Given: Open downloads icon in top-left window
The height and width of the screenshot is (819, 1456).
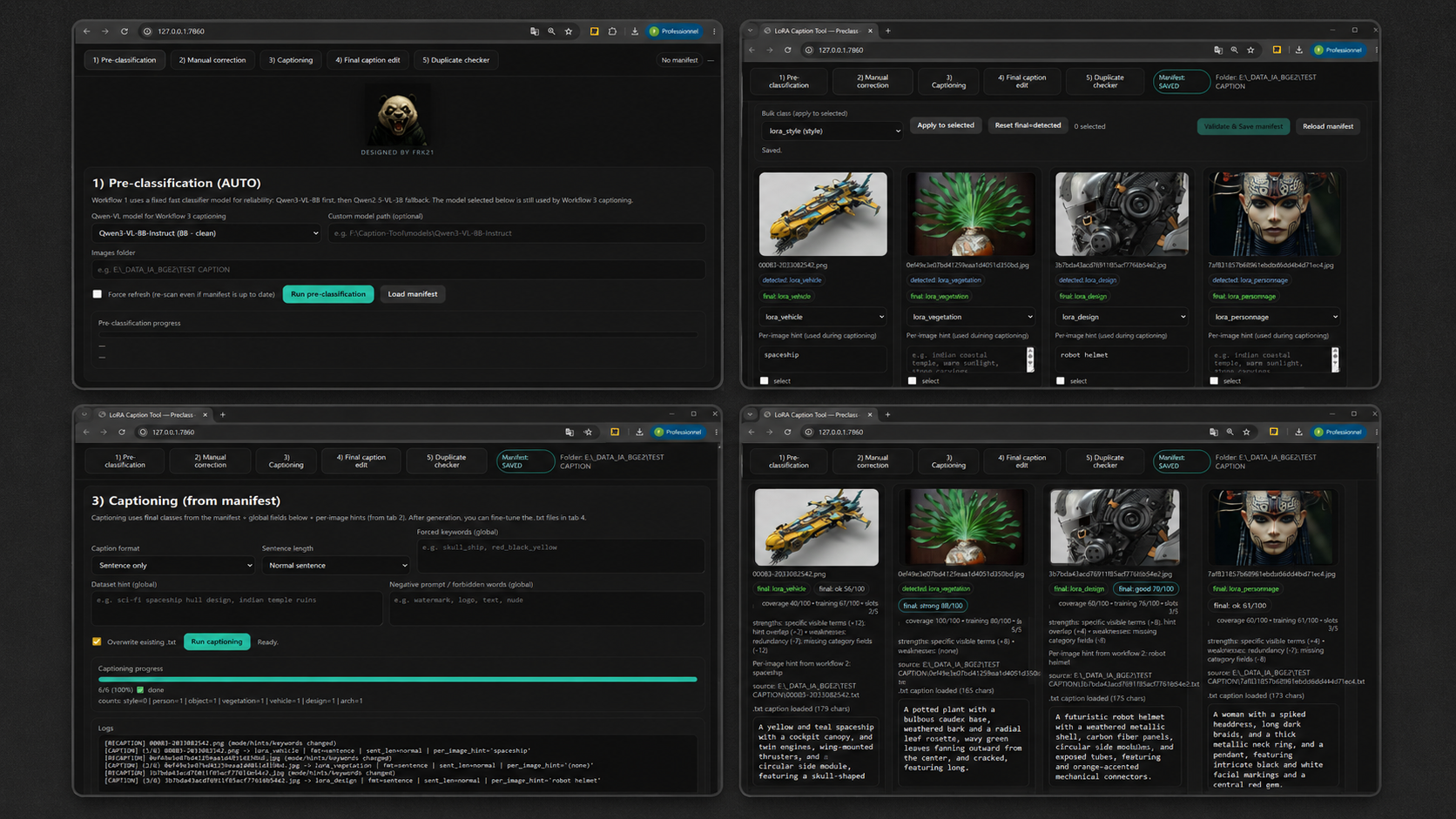Looking at the screenshot, I should (635, 31).
